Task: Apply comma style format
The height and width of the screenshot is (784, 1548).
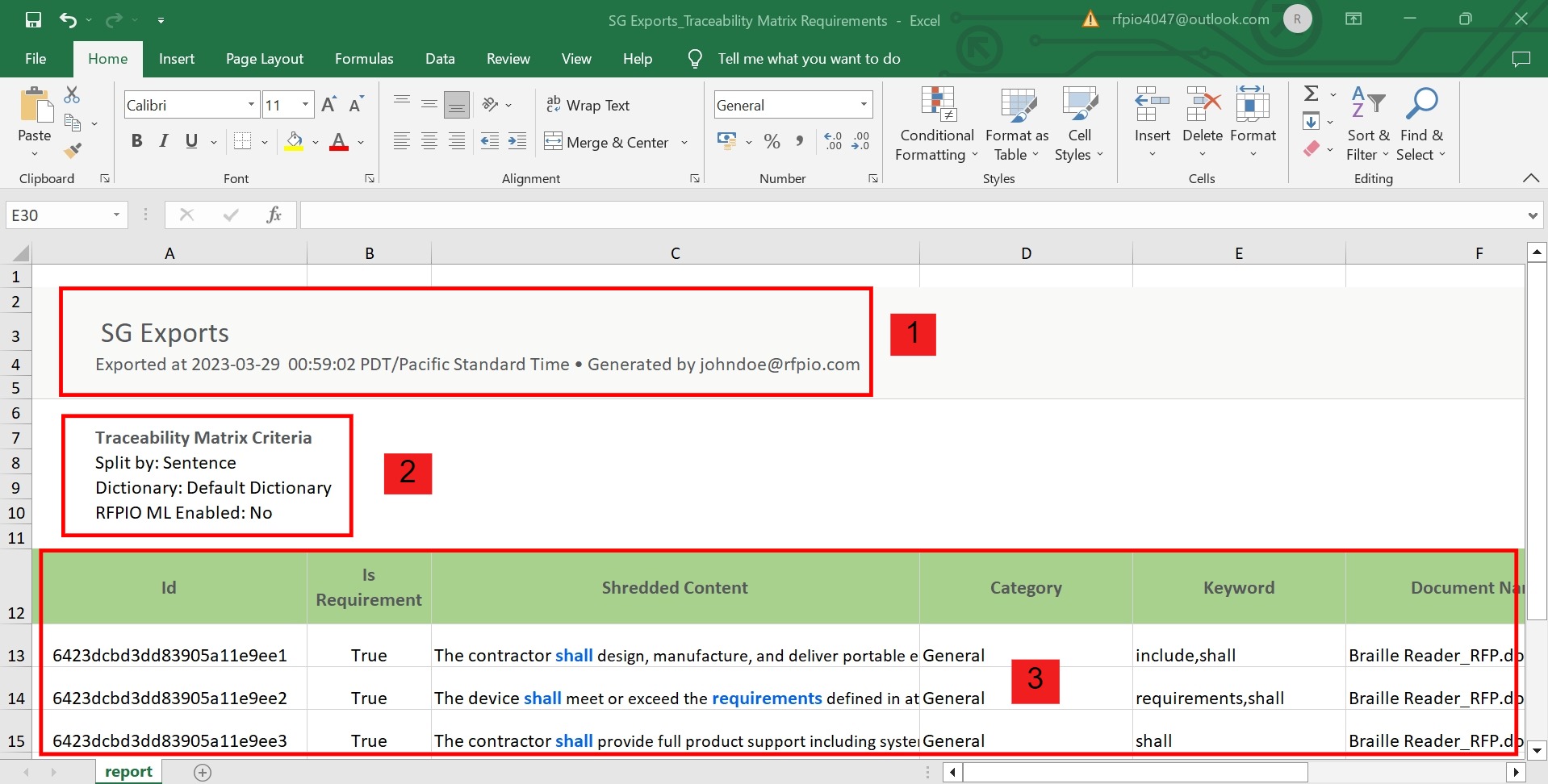Action: point(800,141)
